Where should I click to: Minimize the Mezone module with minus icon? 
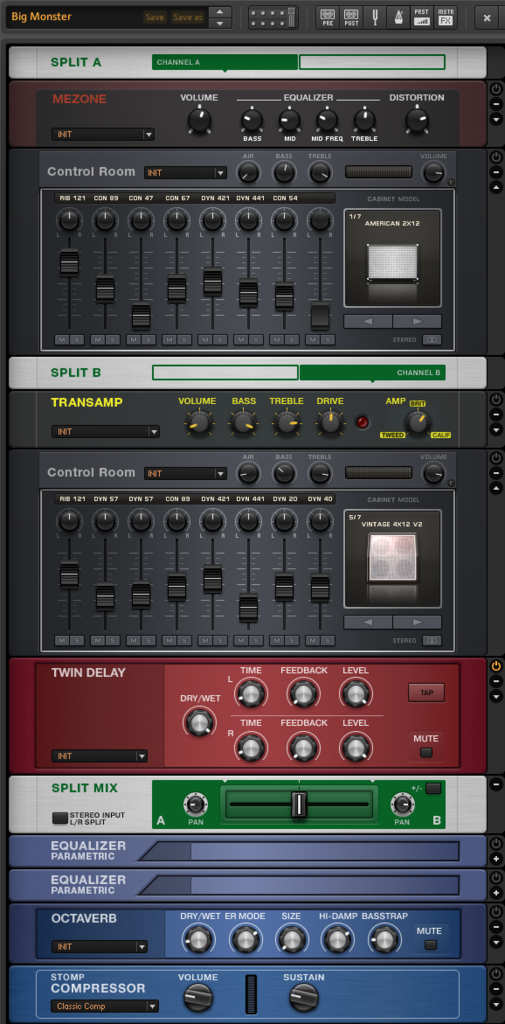point(496,104)
